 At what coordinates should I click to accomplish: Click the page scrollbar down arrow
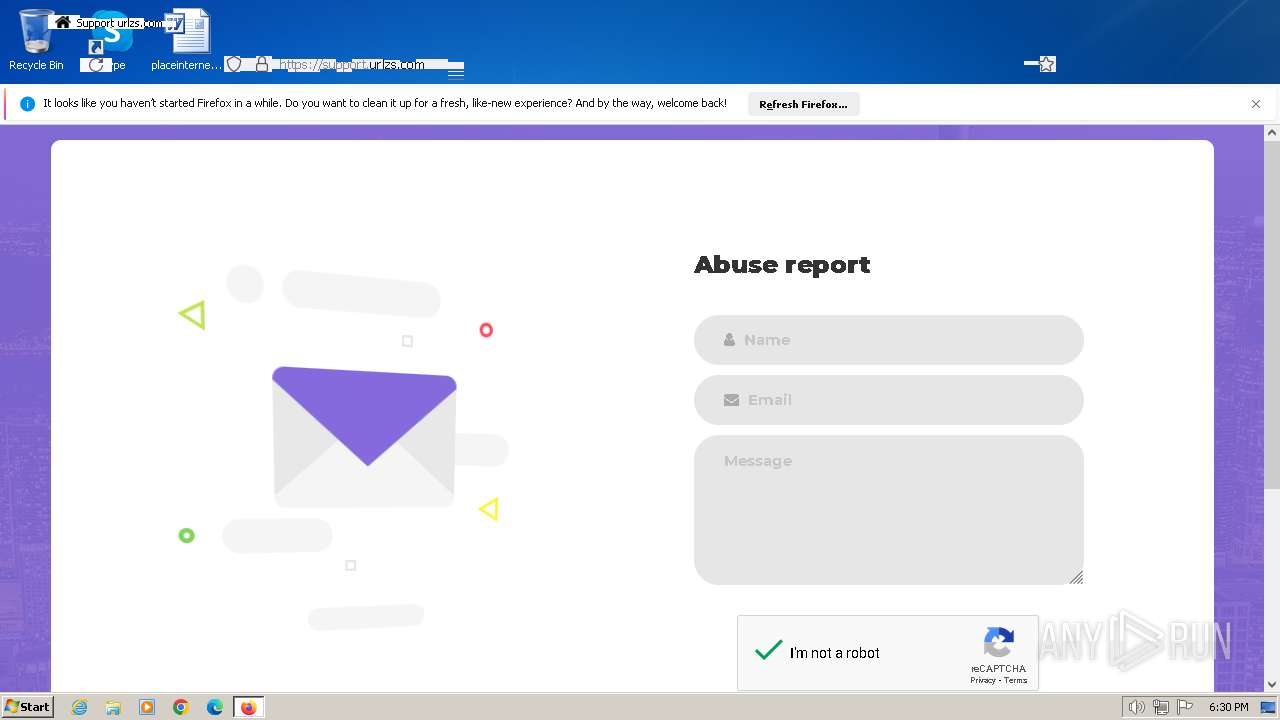click(1272, 684)
